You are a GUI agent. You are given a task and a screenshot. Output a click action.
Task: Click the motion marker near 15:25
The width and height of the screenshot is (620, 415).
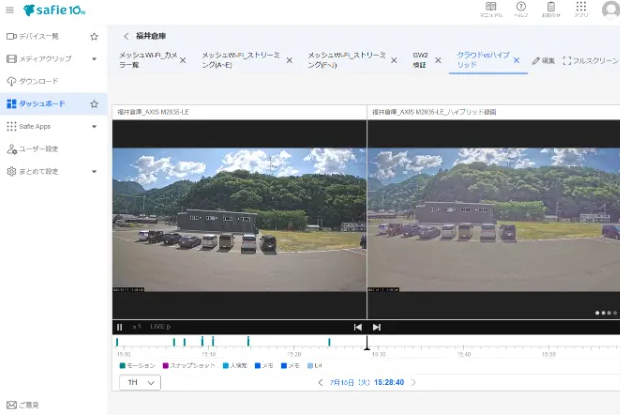pos(329,342)
